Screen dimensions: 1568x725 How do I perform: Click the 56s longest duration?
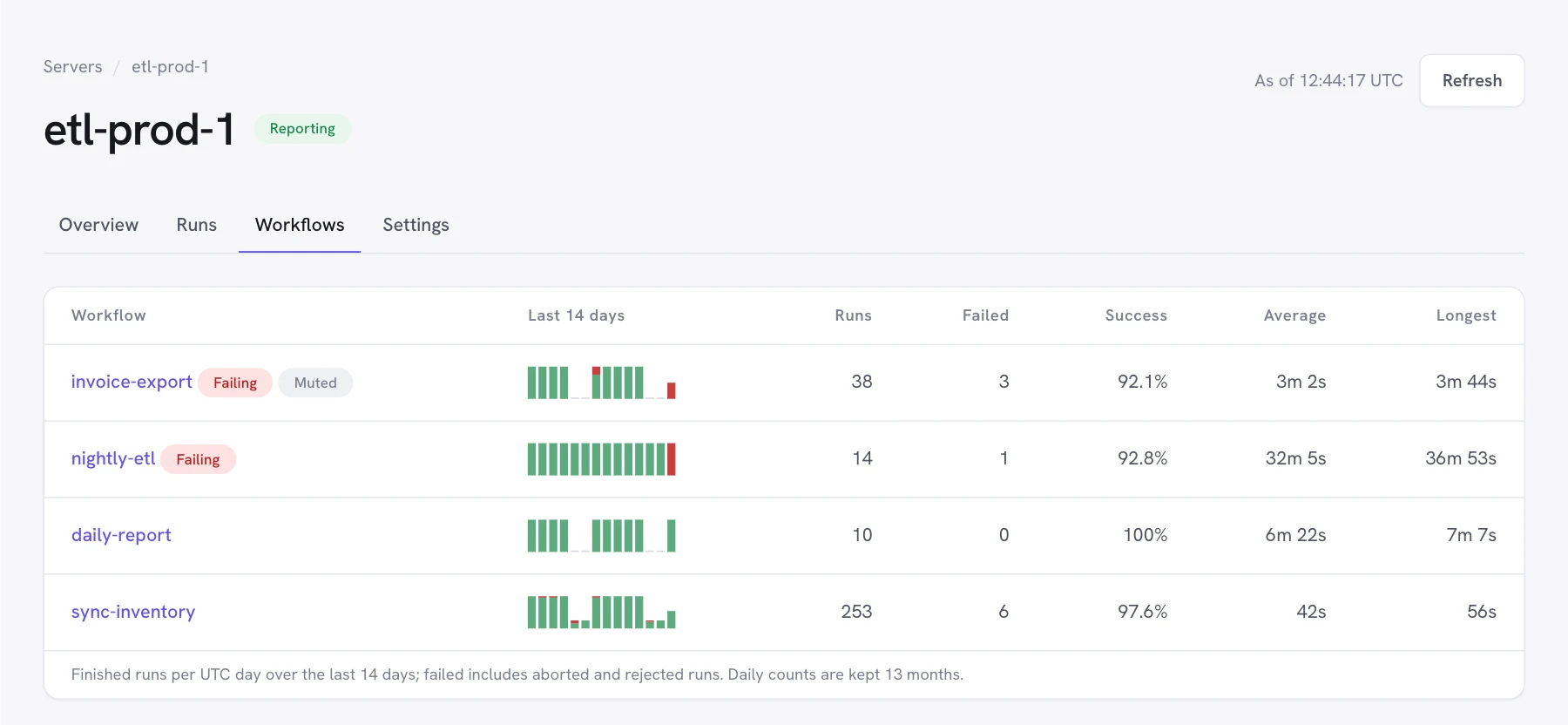(x=1482, y=612)
